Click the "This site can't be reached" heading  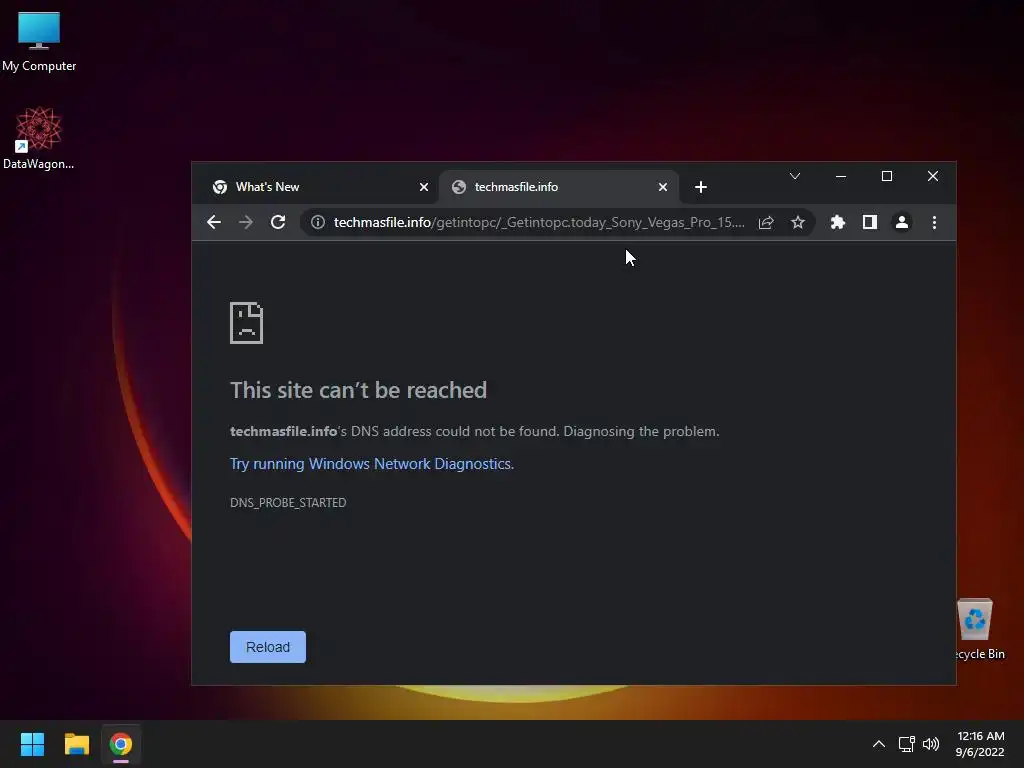(x=359, y=390)
